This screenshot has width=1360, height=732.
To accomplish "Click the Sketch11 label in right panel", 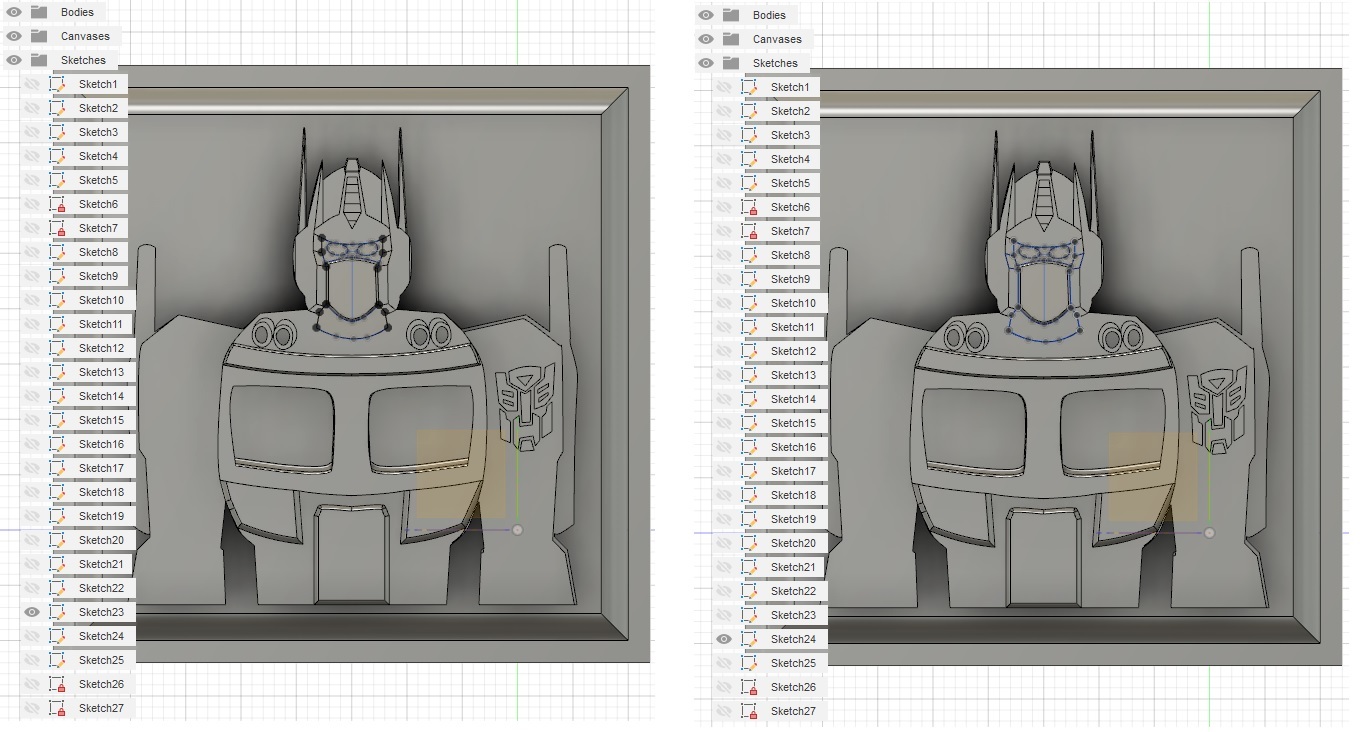I will click(x=793, y=327).
